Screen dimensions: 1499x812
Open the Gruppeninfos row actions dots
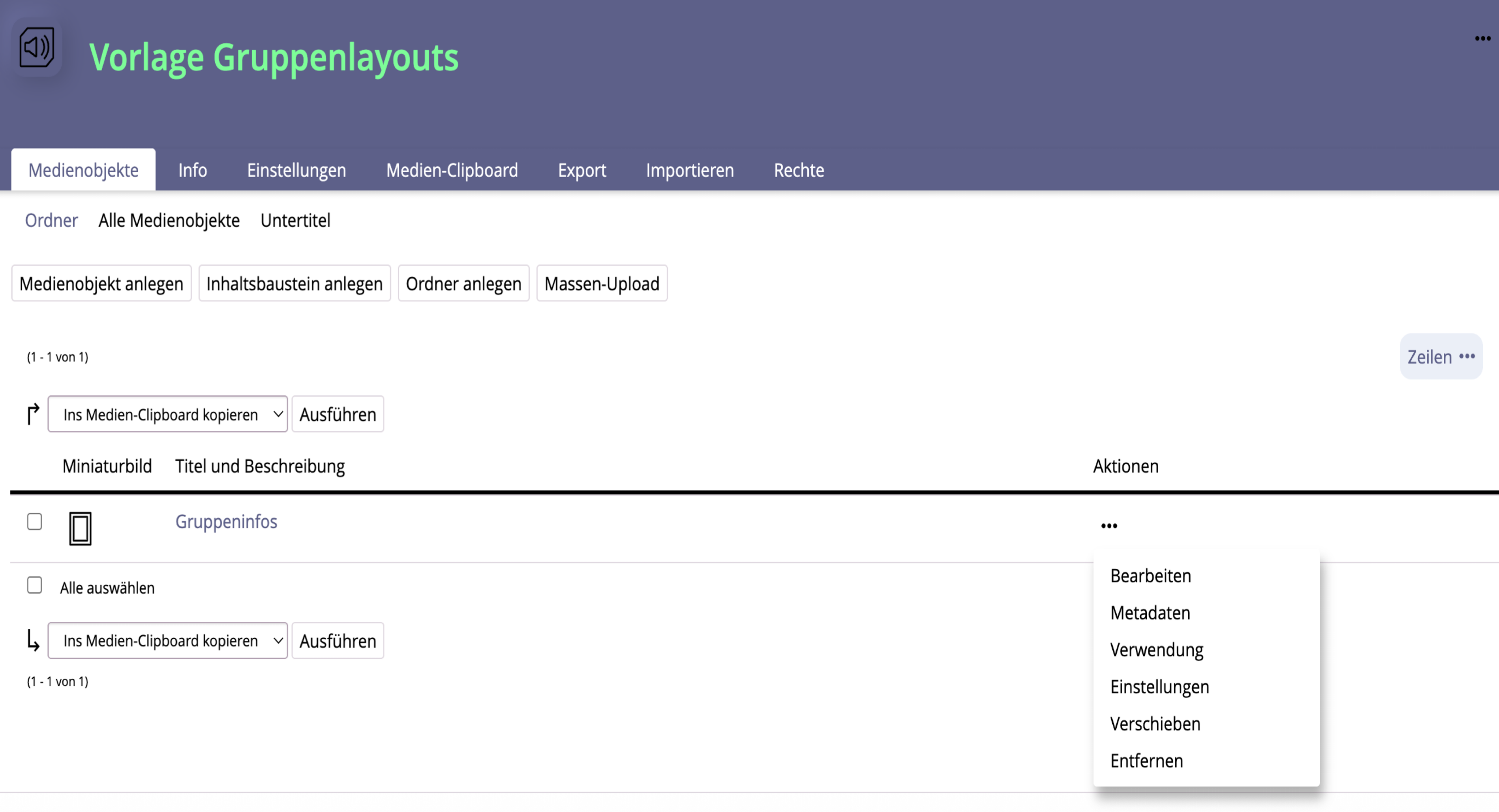pos(1109,526)
